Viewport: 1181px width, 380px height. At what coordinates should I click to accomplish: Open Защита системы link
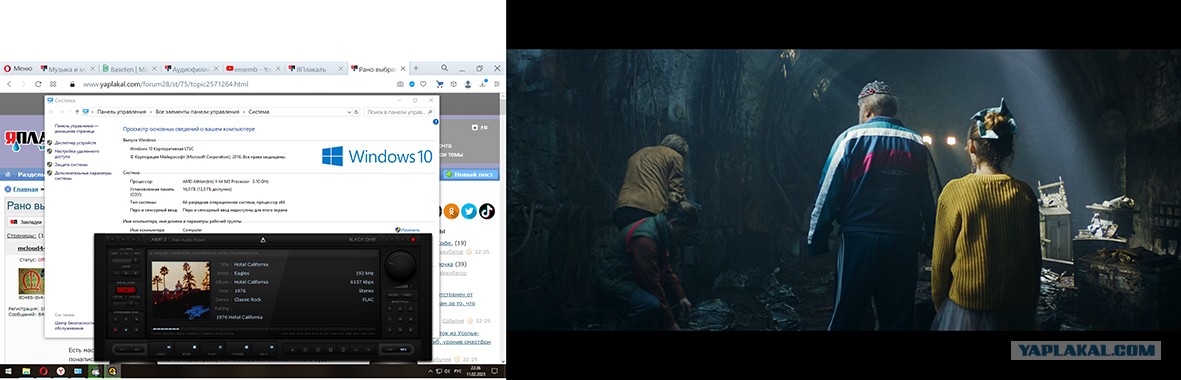[x=71, y=164]
